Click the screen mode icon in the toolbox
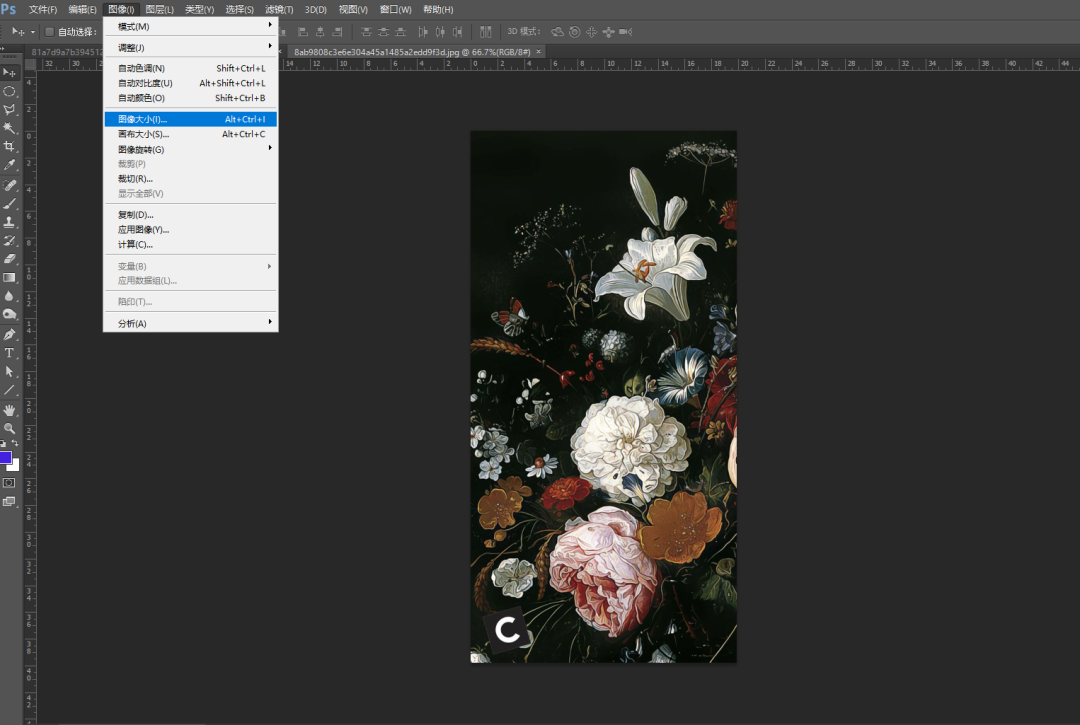The image size is (1080, 725). point(9,501)
